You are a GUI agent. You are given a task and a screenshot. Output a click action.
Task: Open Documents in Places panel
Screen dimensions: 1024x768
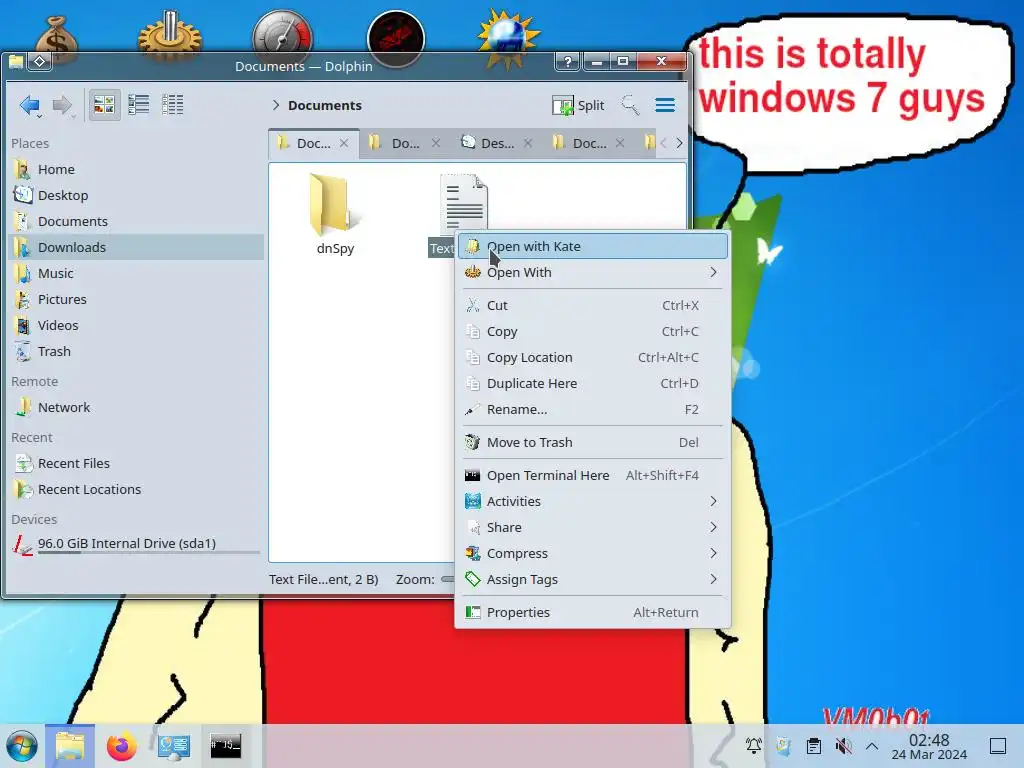click(136, 221)
